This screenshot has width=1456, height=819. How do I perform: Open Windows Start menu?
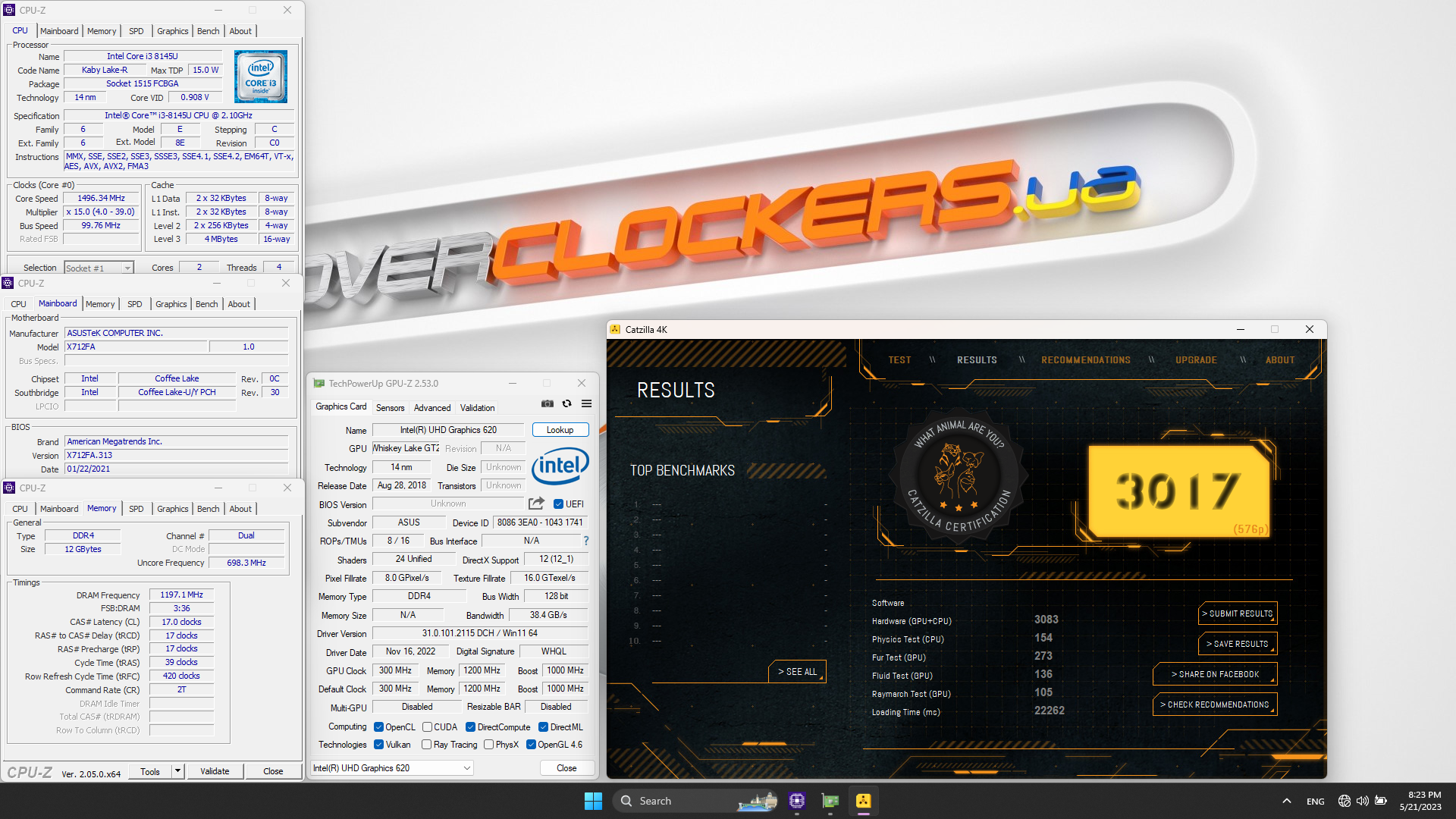[x=593, y=801]
